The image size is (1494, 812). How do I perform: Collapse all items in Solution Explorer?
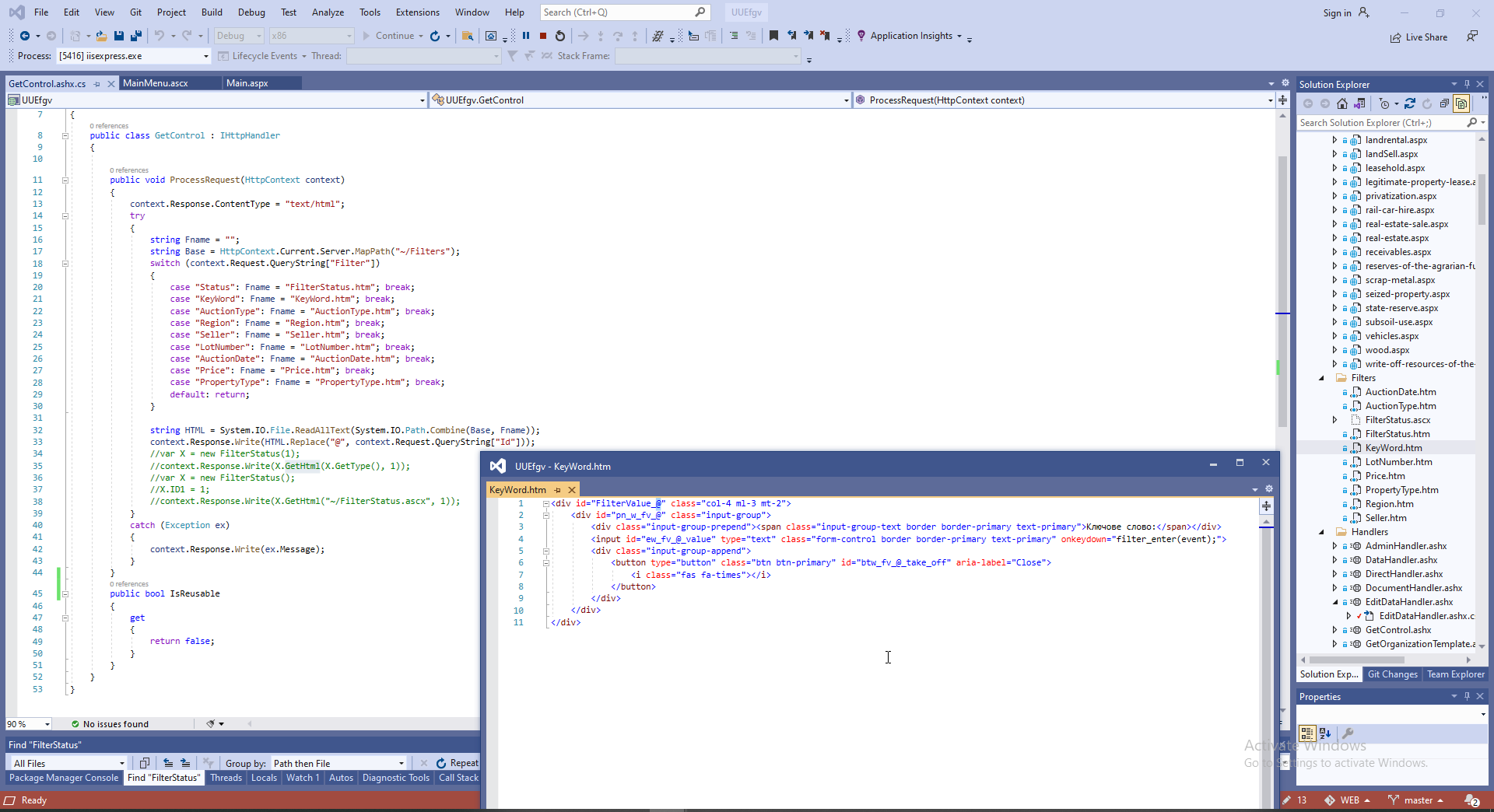1444,103
